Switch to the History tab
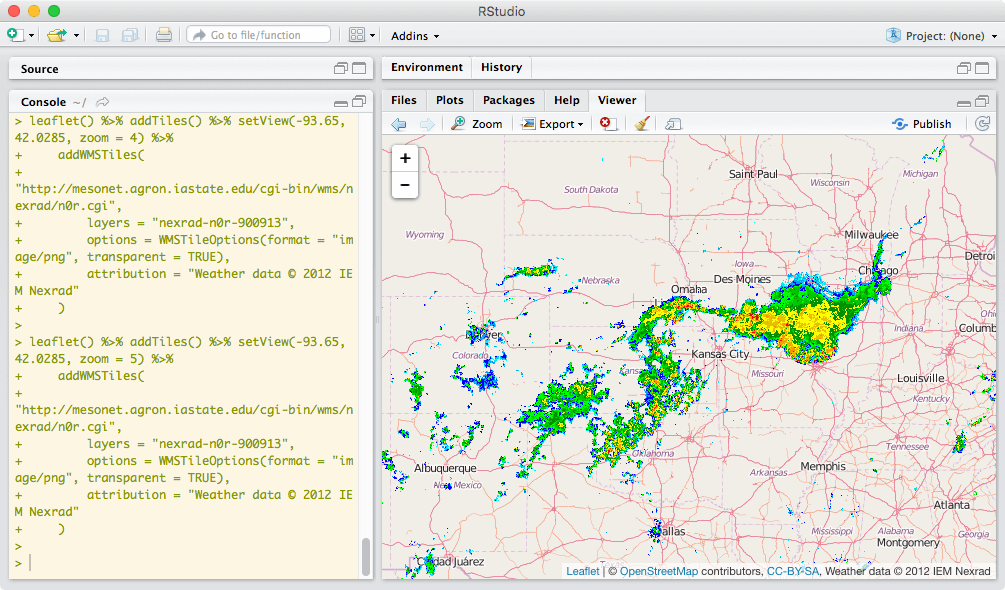 [x=501, y=67]
